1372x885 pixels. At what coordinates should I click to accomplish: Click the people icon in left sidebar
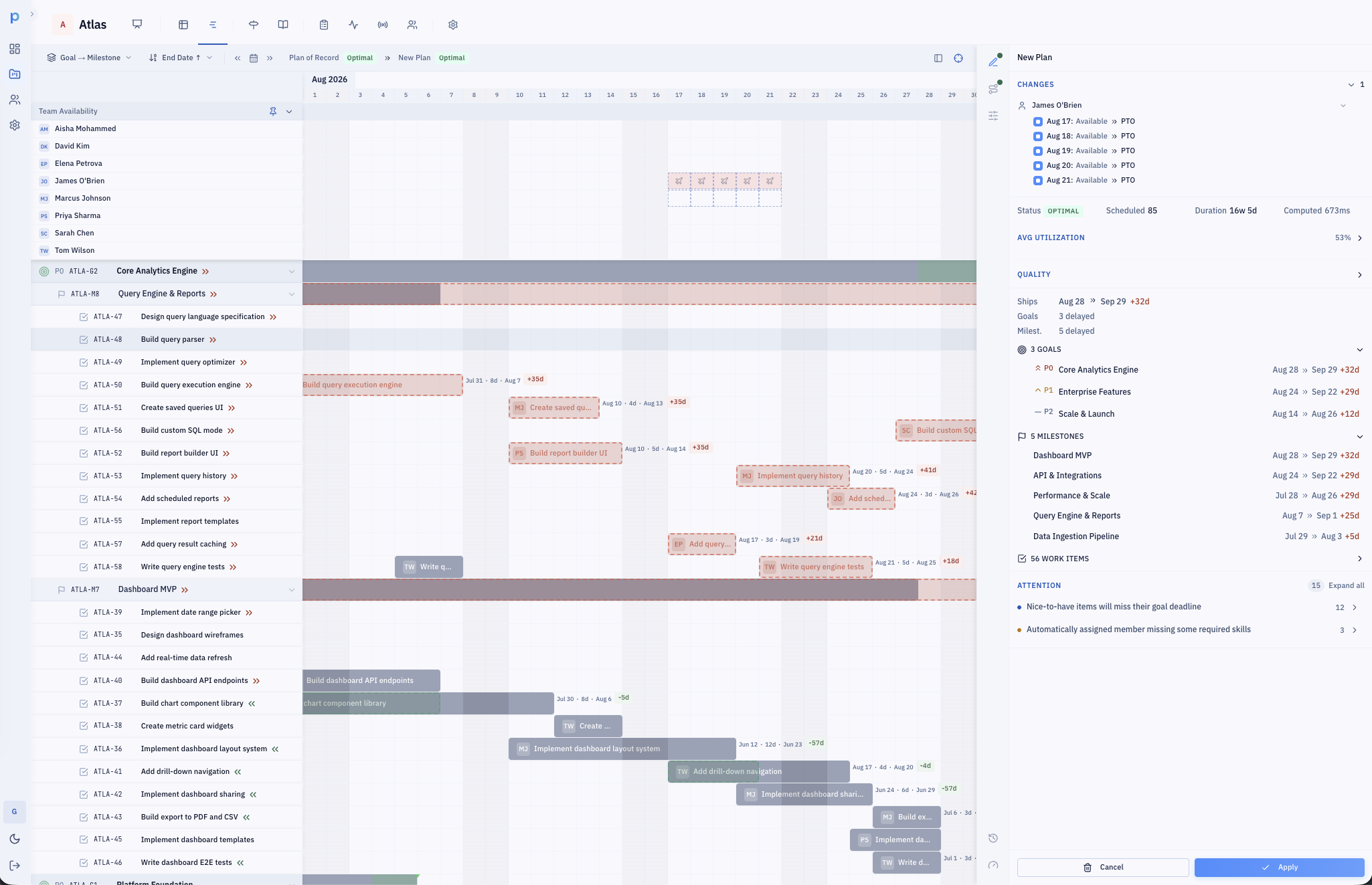[15, 100]
